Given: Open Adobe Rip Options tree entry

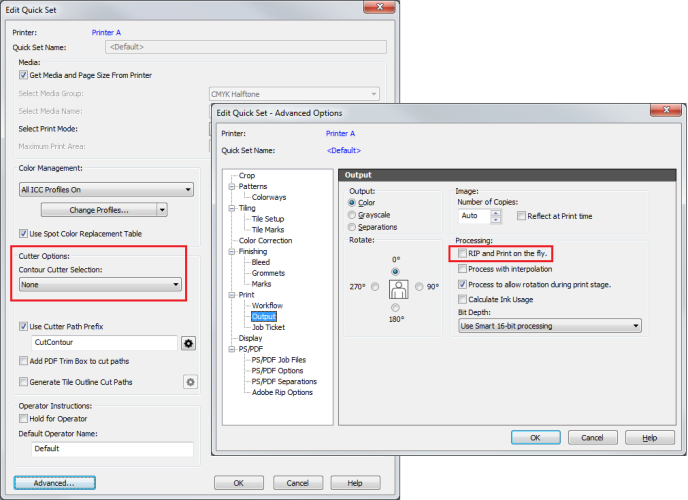Looking at the screenshot, I should pos(284,392).
